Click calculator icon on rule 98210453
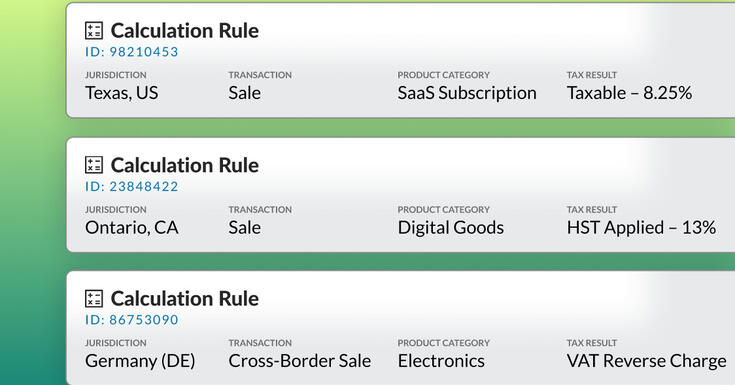Viewport: 735px width, 385px height. click(x=94, y=30)
